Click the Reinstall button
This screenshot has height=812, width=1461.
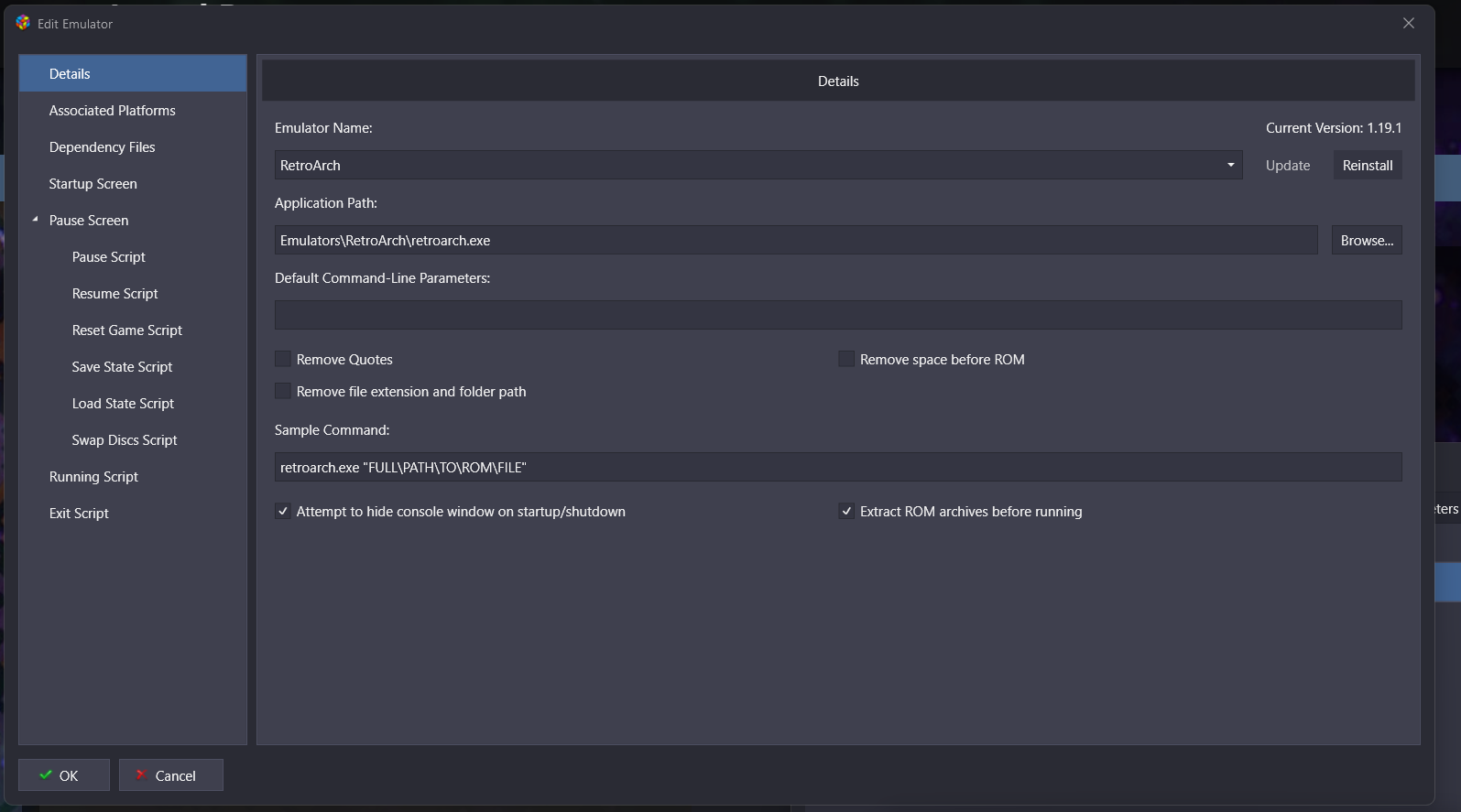click(x=1368, y=165)
